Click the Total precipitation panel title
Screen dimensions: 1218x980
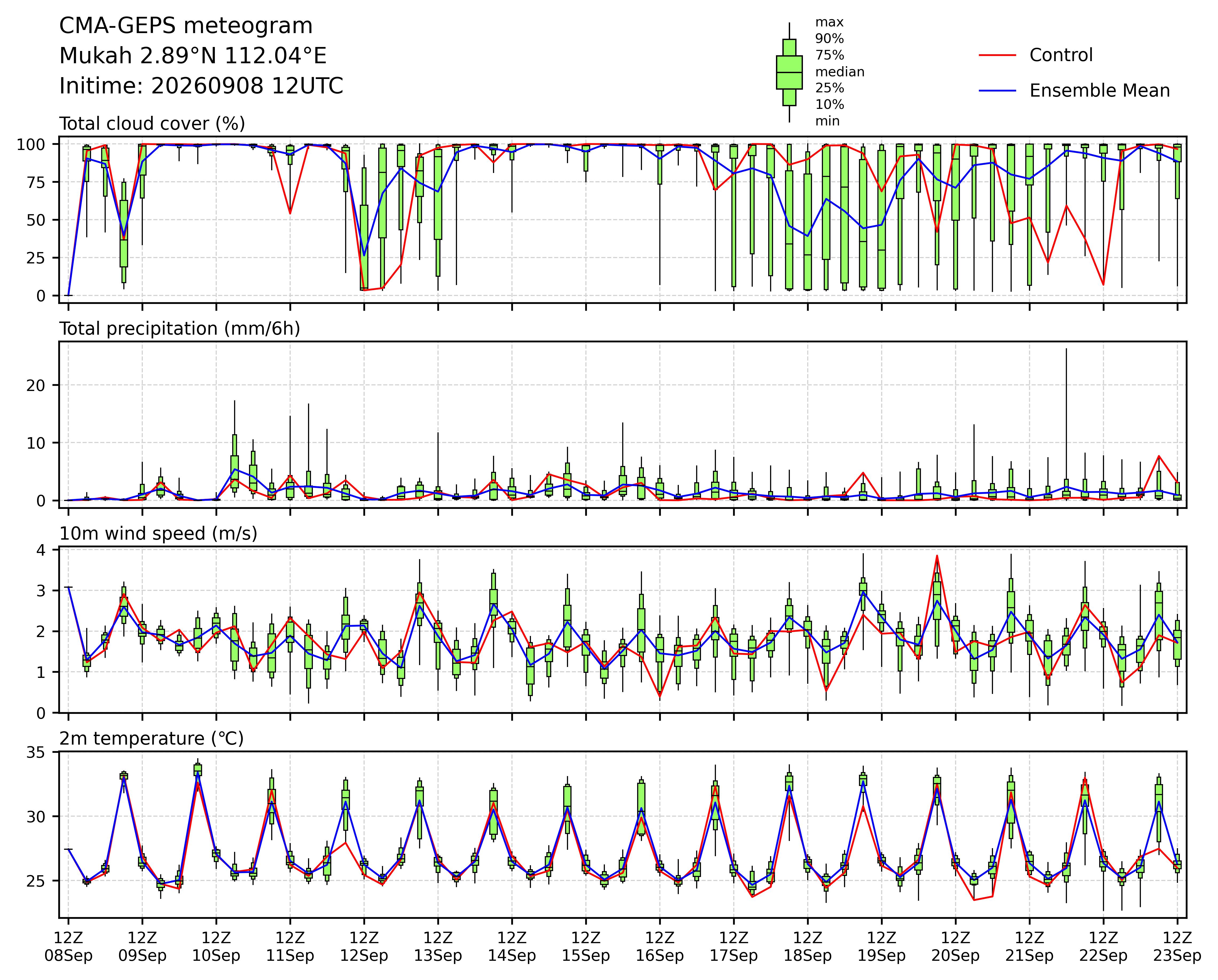coord(180,329)
